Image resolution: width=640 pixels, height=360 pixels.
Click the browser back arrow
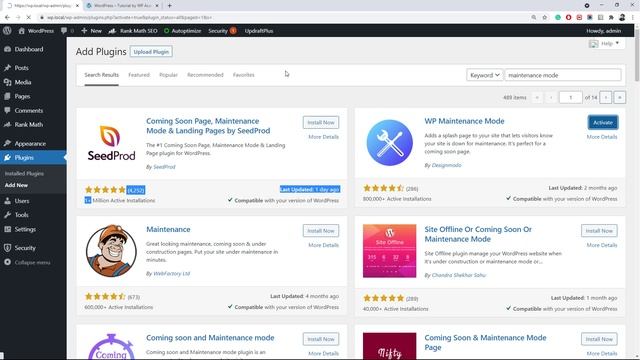pyautogui.click(x=7, y=18)
